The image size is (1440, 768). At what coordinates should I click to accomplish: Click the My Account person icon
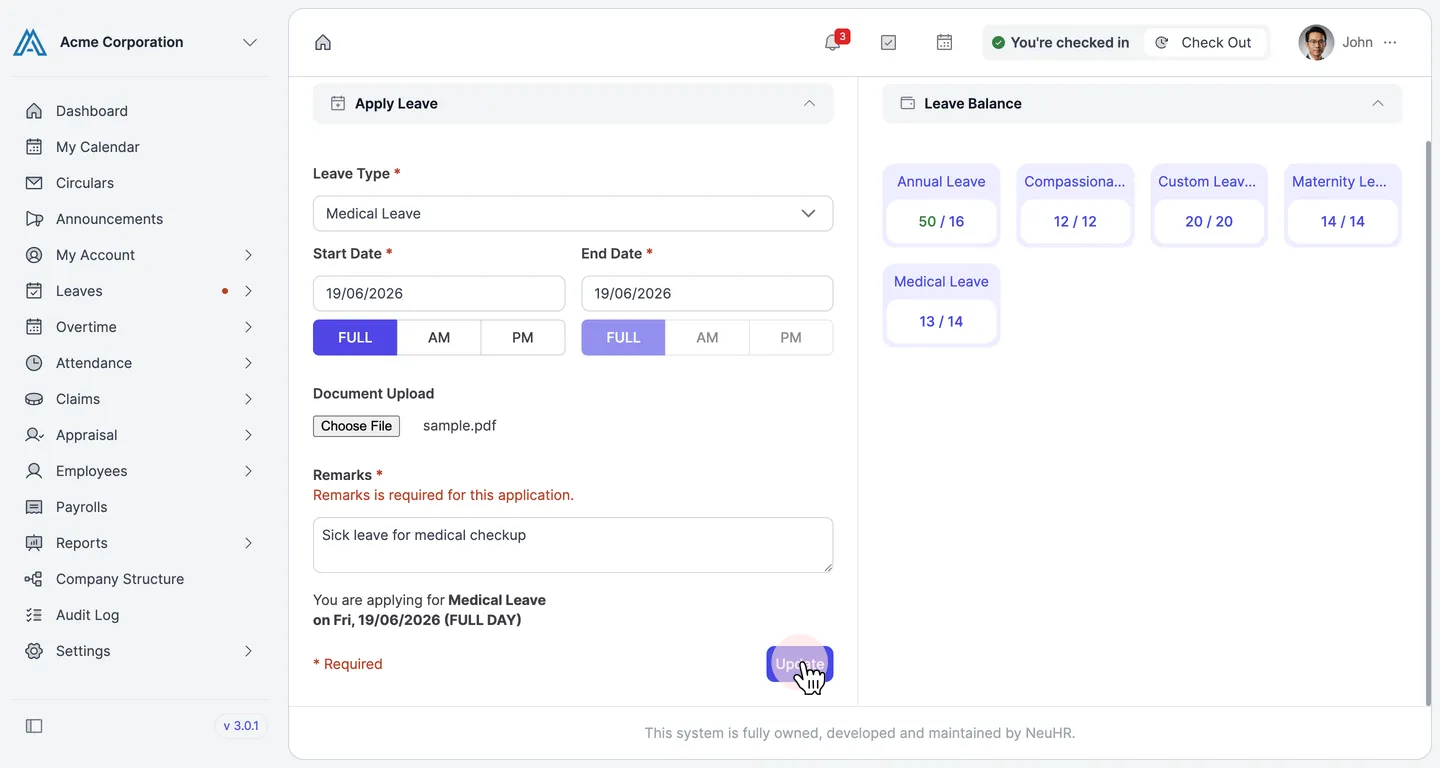pyautogui.click(x=34, y=255)
